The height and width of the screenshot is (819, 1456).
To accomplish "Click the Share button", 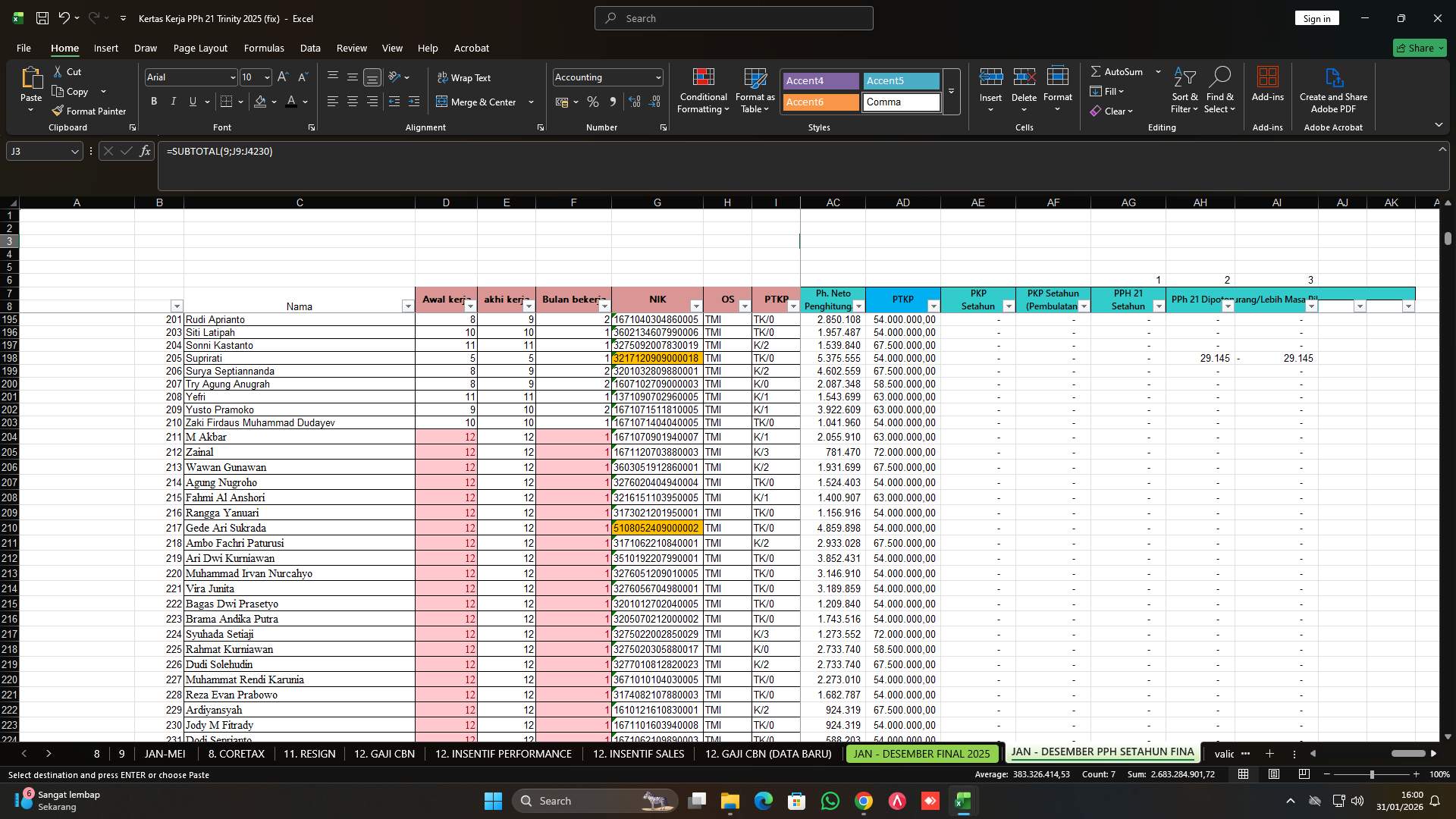I will point(1419,47).
